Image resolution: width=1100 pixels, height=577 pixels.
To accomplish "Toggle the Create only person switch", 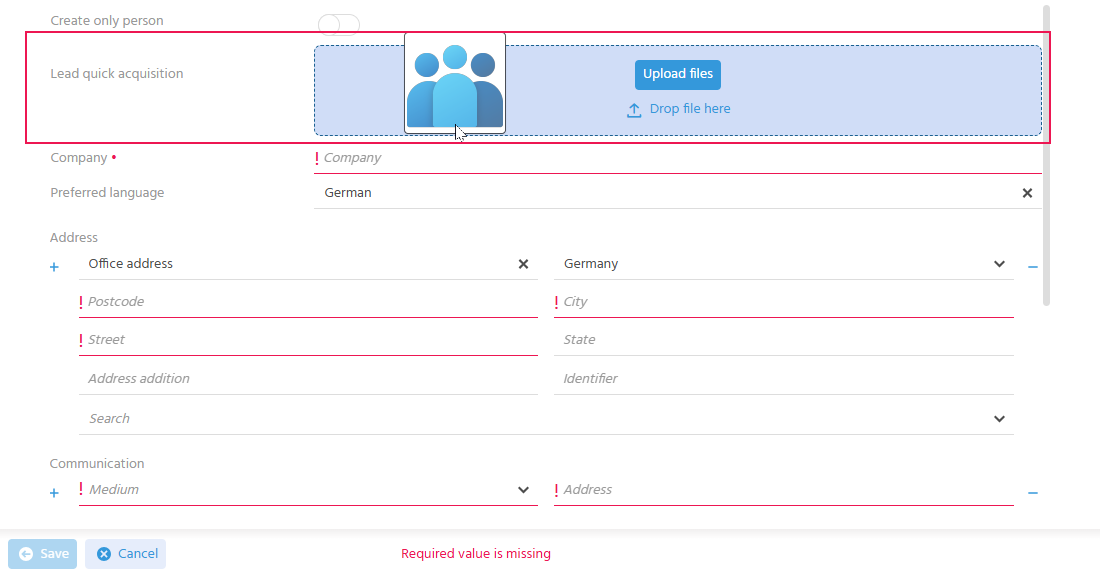I will [x=339, y=24].
